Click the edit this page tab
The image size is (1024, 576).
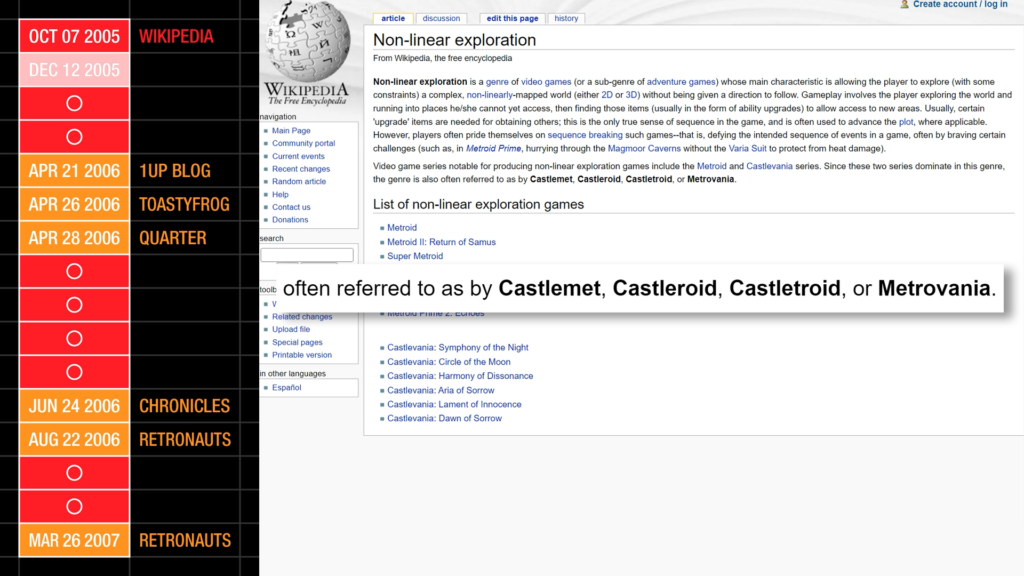pos(511,17)
